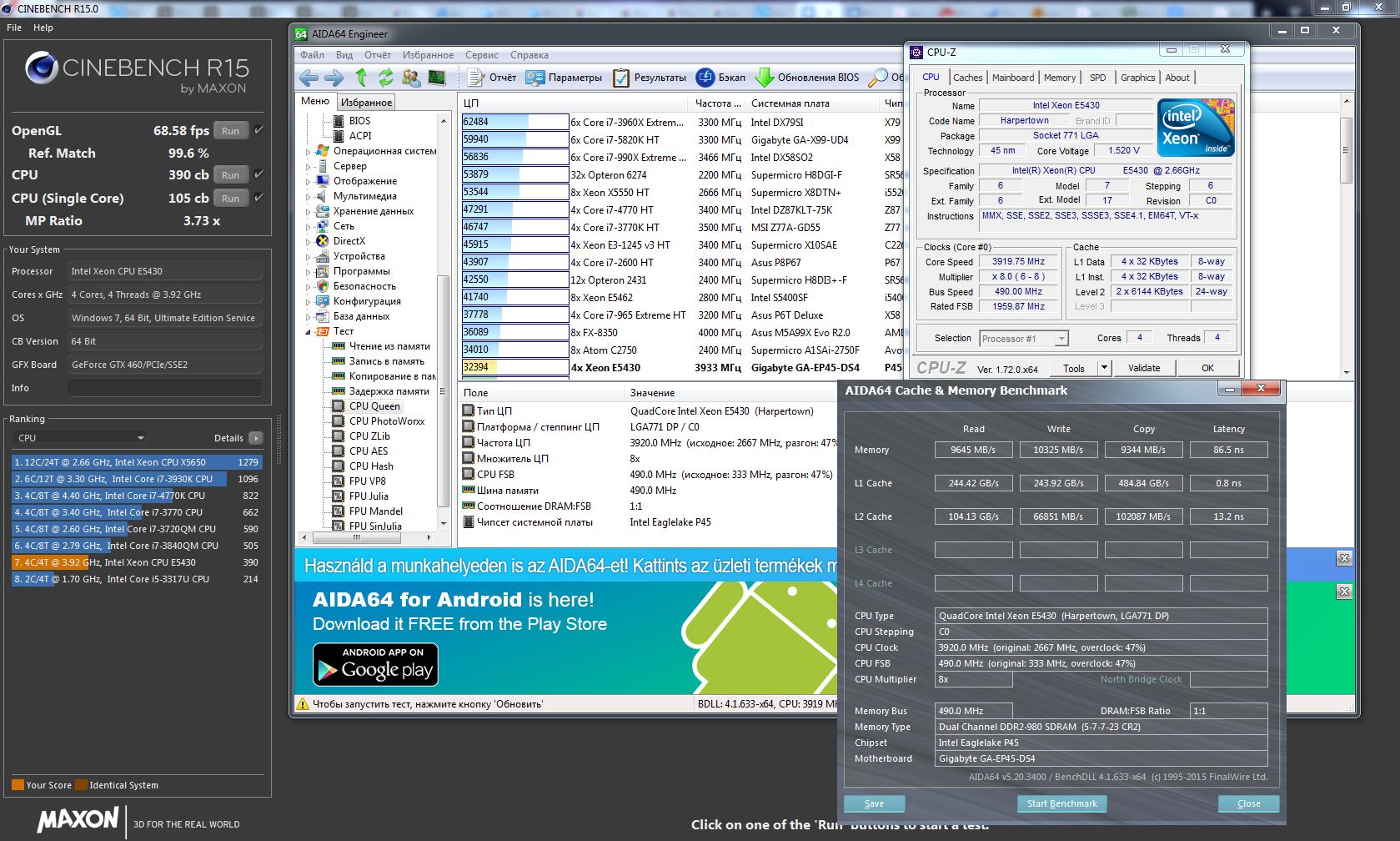Click the Бэкап backup icon
Viewport: 1400px width, 841px height.
pyautogui.click(x=705, y=78)
